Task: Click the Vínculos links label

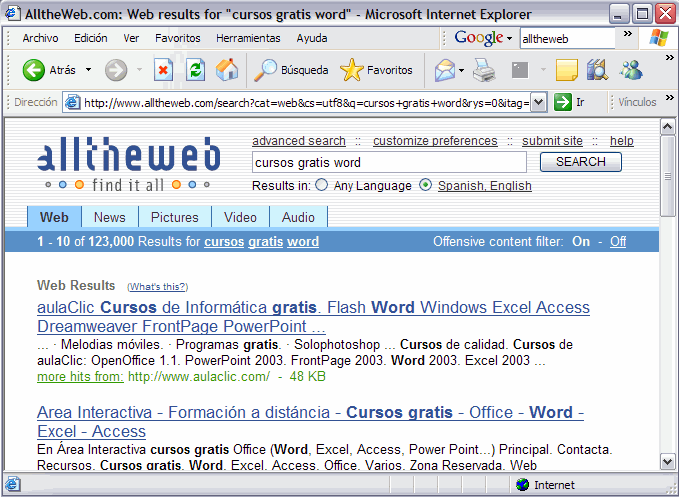Action: (637, 102)
